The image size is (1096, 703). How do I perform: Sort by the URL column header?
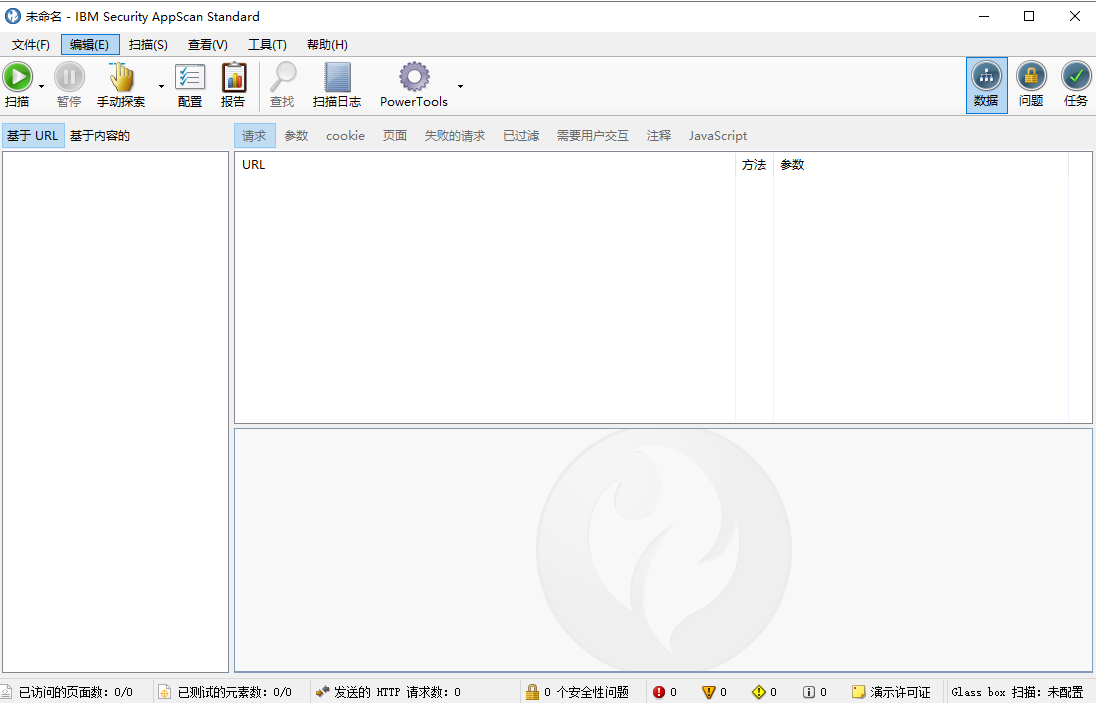tap(485, 165)
